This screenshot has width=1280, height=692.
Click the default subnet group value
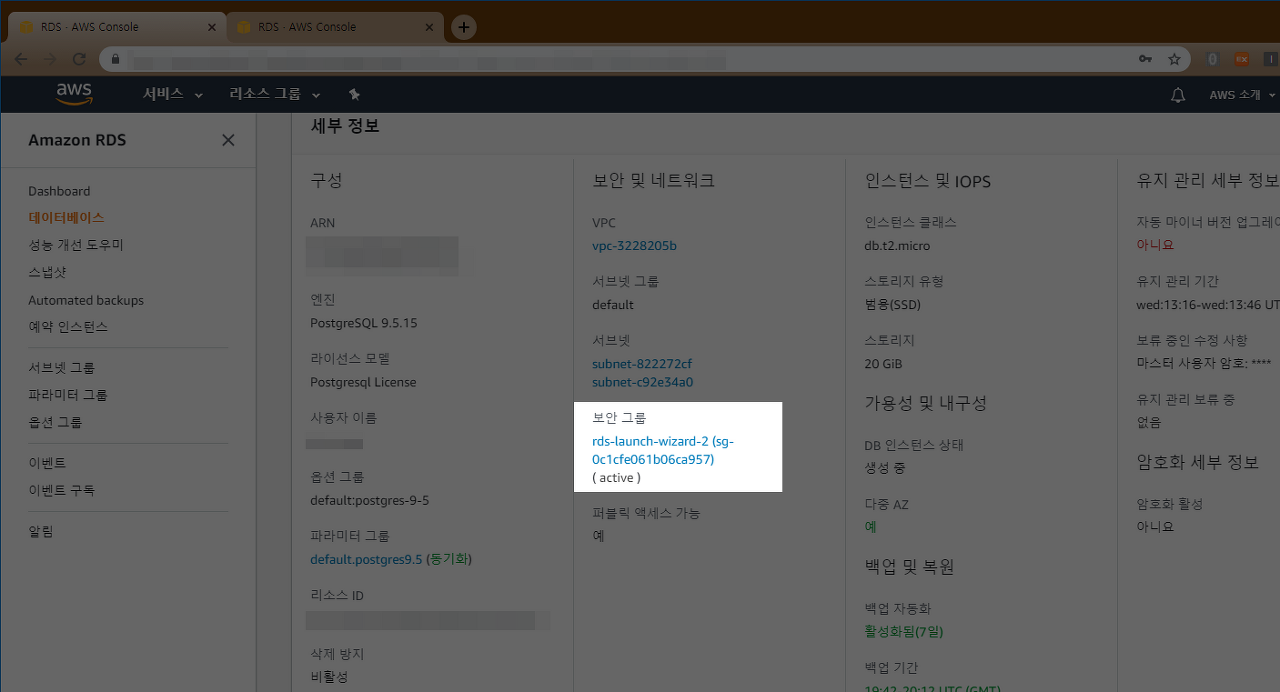pos(613,305)
